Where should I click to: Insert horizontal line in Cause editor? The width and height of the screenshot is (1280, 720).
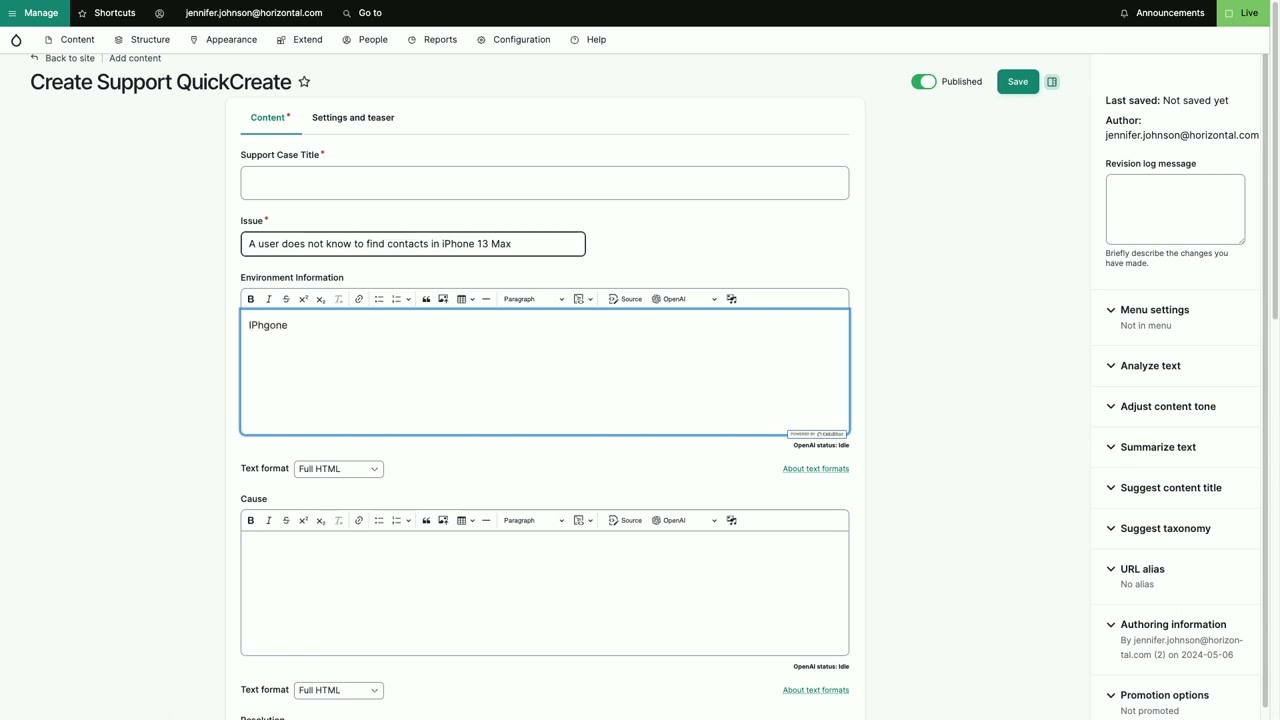(x=486, y=520)
